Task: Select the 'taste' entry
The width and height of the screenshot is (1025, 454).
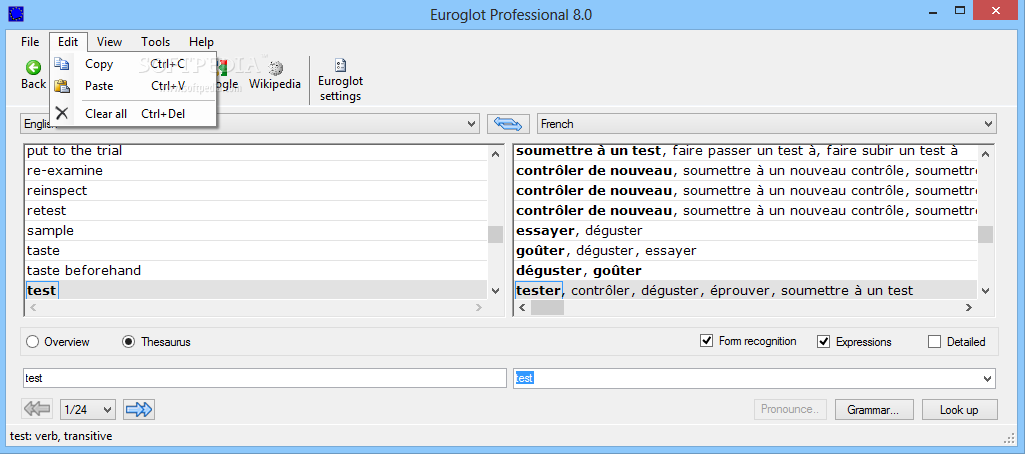Action: point(256,251)
